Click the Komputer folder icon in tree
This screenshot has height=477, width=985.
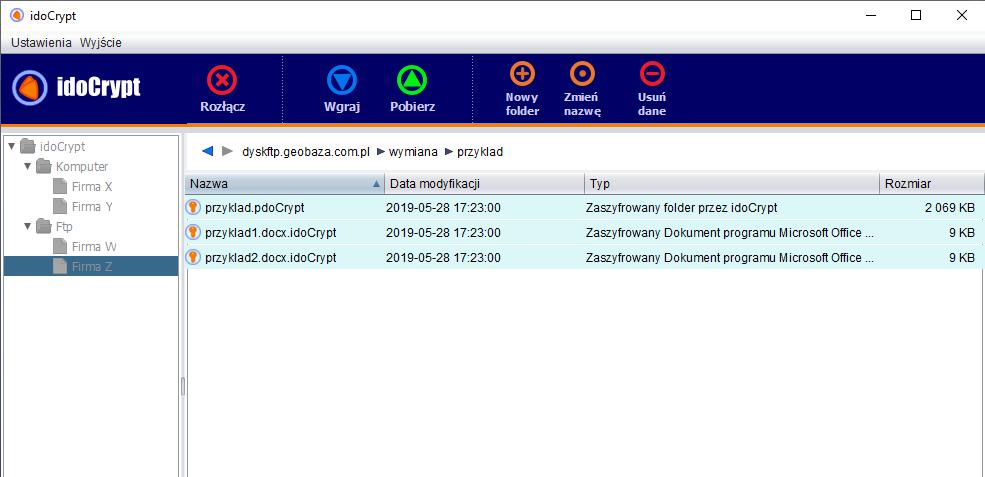click(x=43, y=167)
